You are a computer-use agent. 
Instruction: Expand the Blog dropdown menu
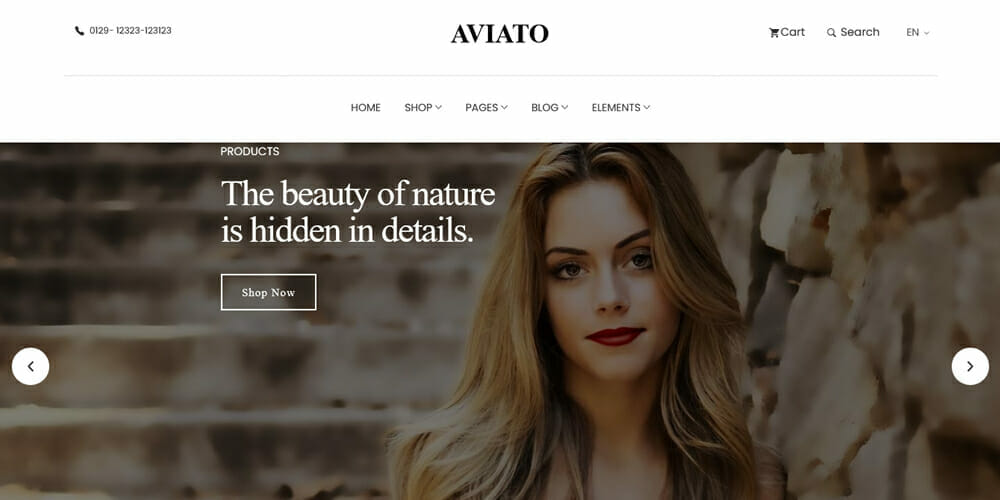pyautogui.click(x=550, y=108)
